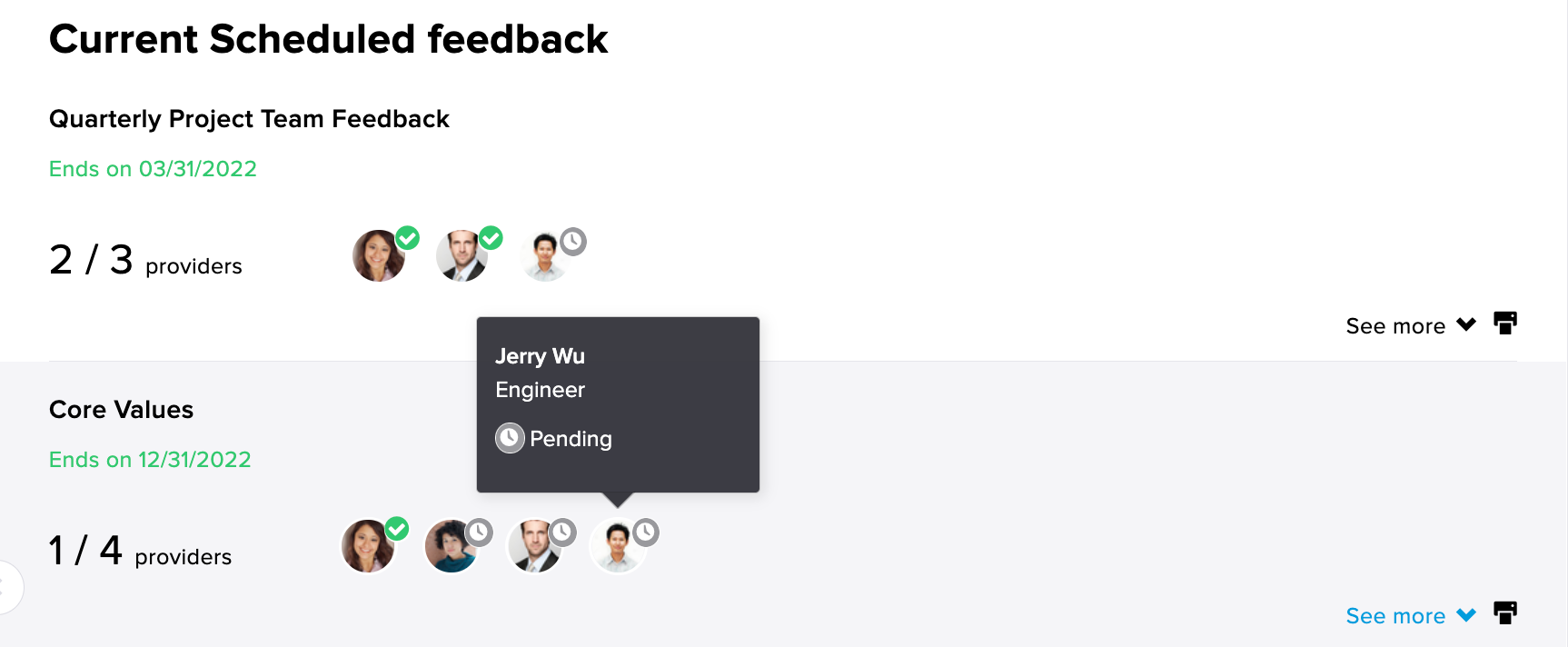Click pending provider avatar in Quarterly feedback
Screen dimensions: 1568x647
[x=545, y=257]
